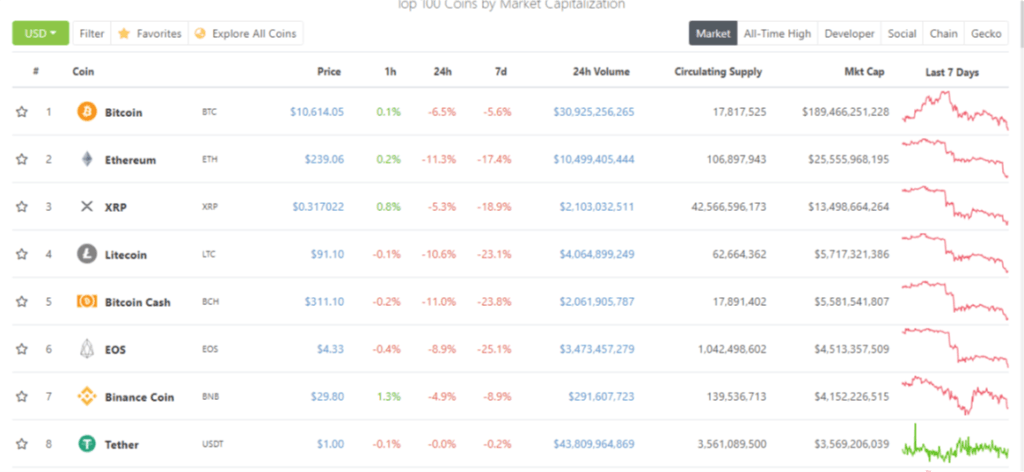This screenshot has width=1024, height=472.
Task: Open the Binance Coin page link
Action: click(x=140, y=397)
